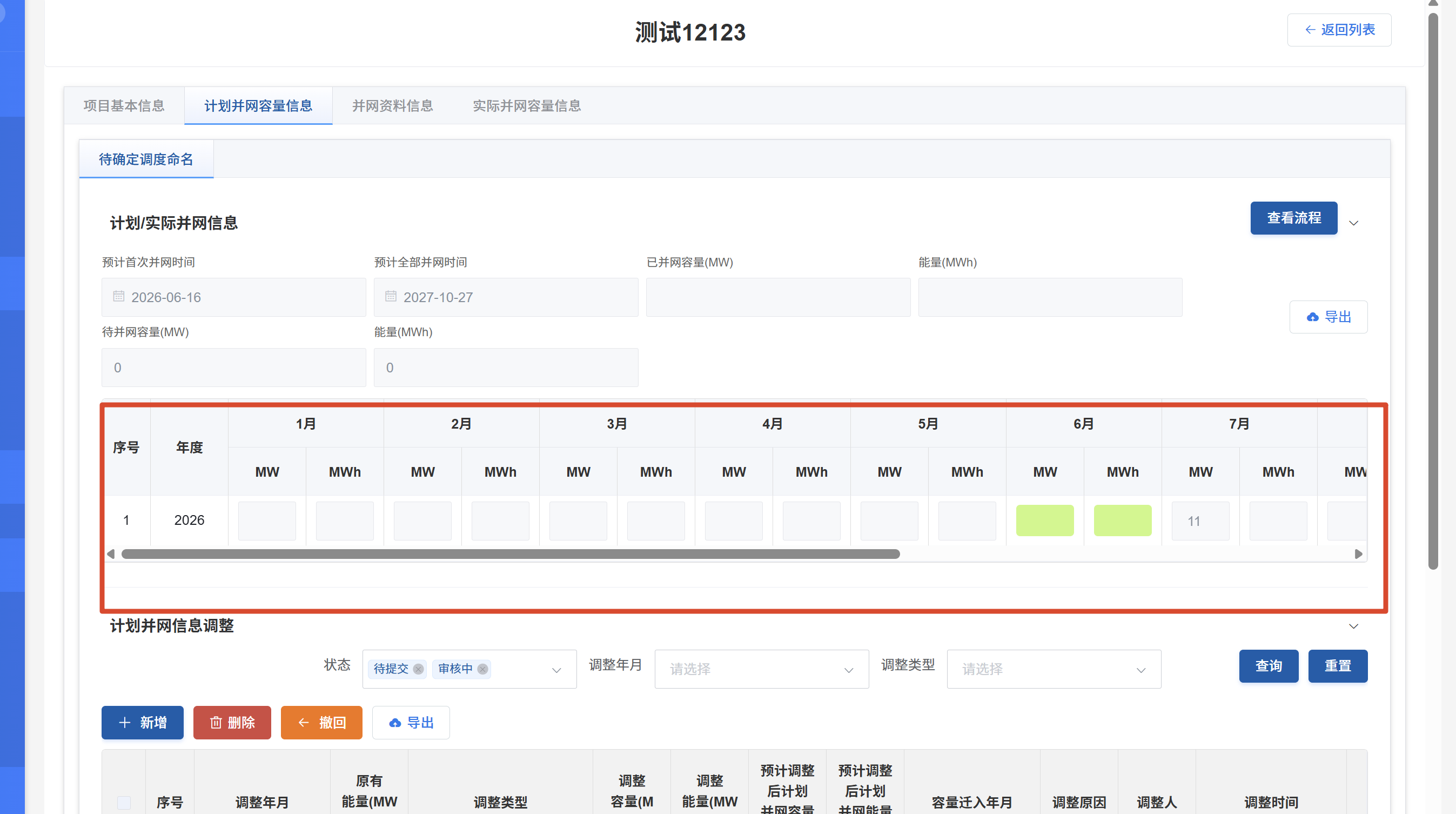Click 查看流程 button
This screenshot has width=1456, height=814.
coord(1294,218)
